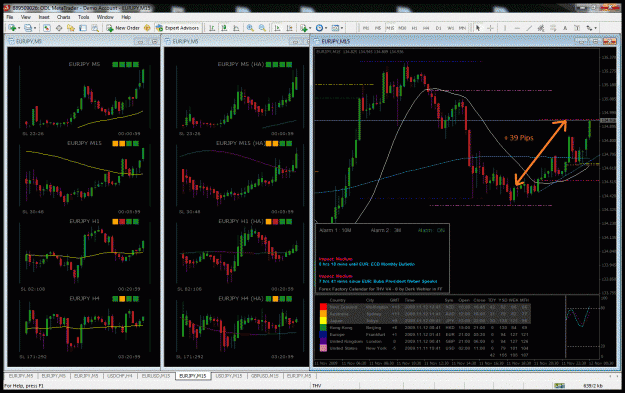625x393 pixels.
Task: Click blue swatch beside Europe row
Action: pyautogui.click(x=323, y=334)
